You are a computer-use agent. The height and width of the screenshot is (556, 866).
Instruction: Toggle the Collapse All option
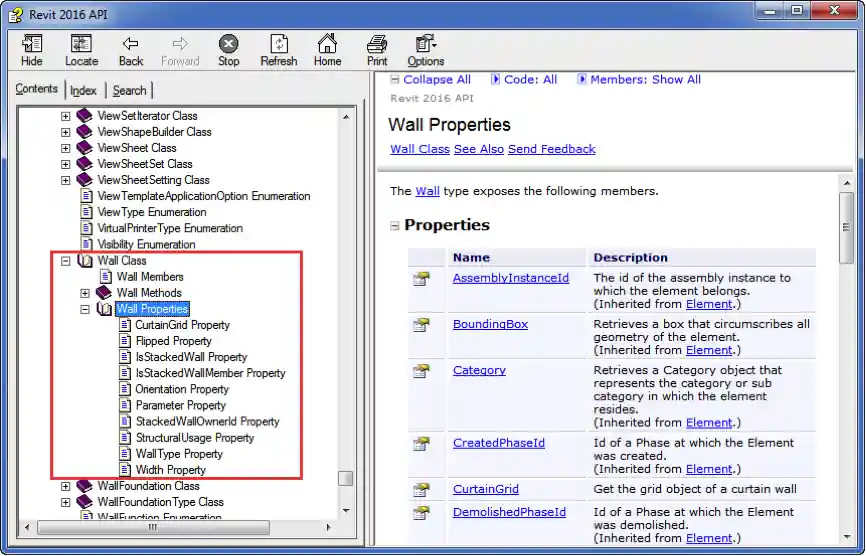[x=436, y=79]
